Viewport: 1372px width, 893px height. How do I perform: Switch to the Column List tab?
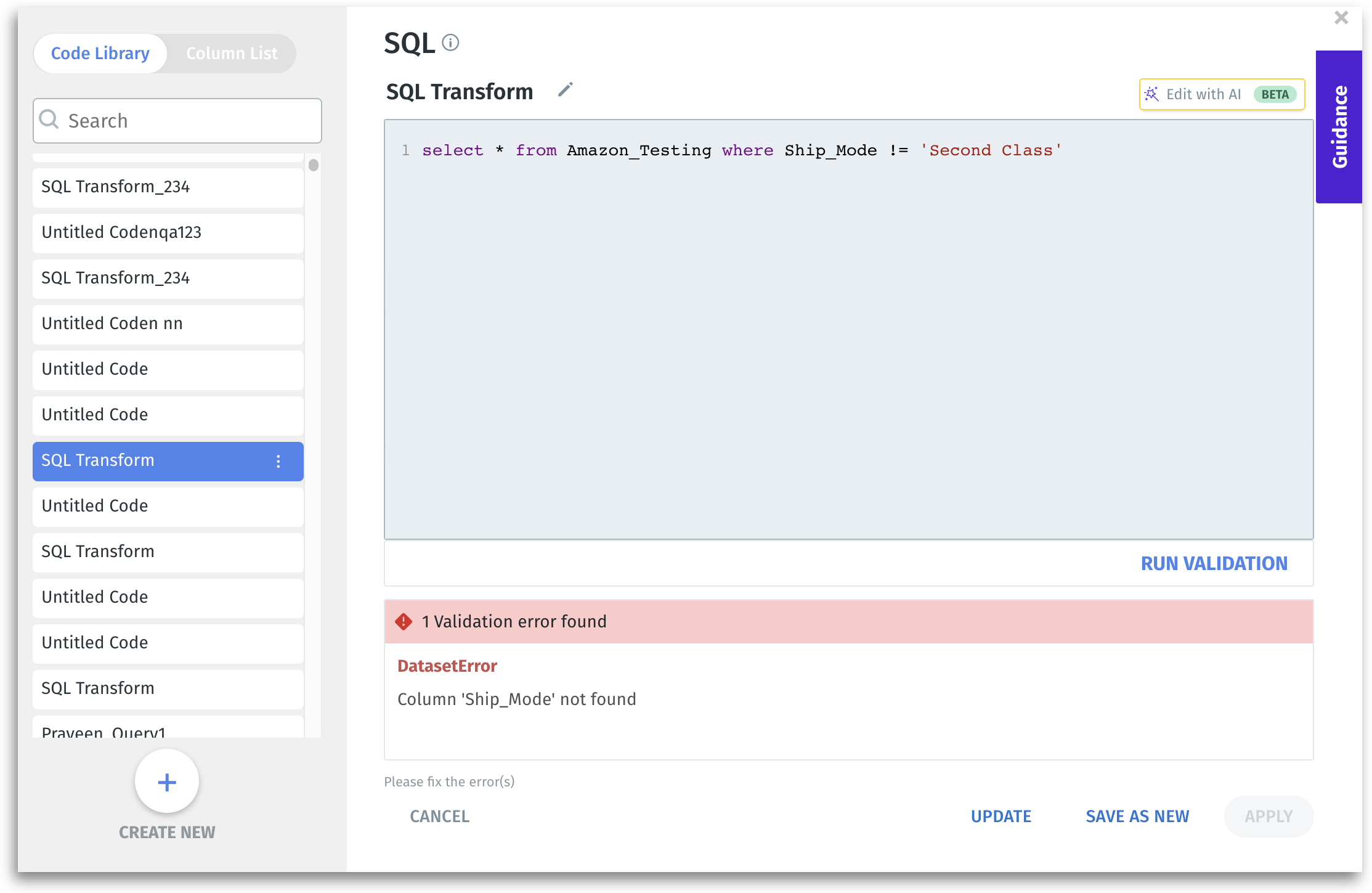click(x=232, y=54)
